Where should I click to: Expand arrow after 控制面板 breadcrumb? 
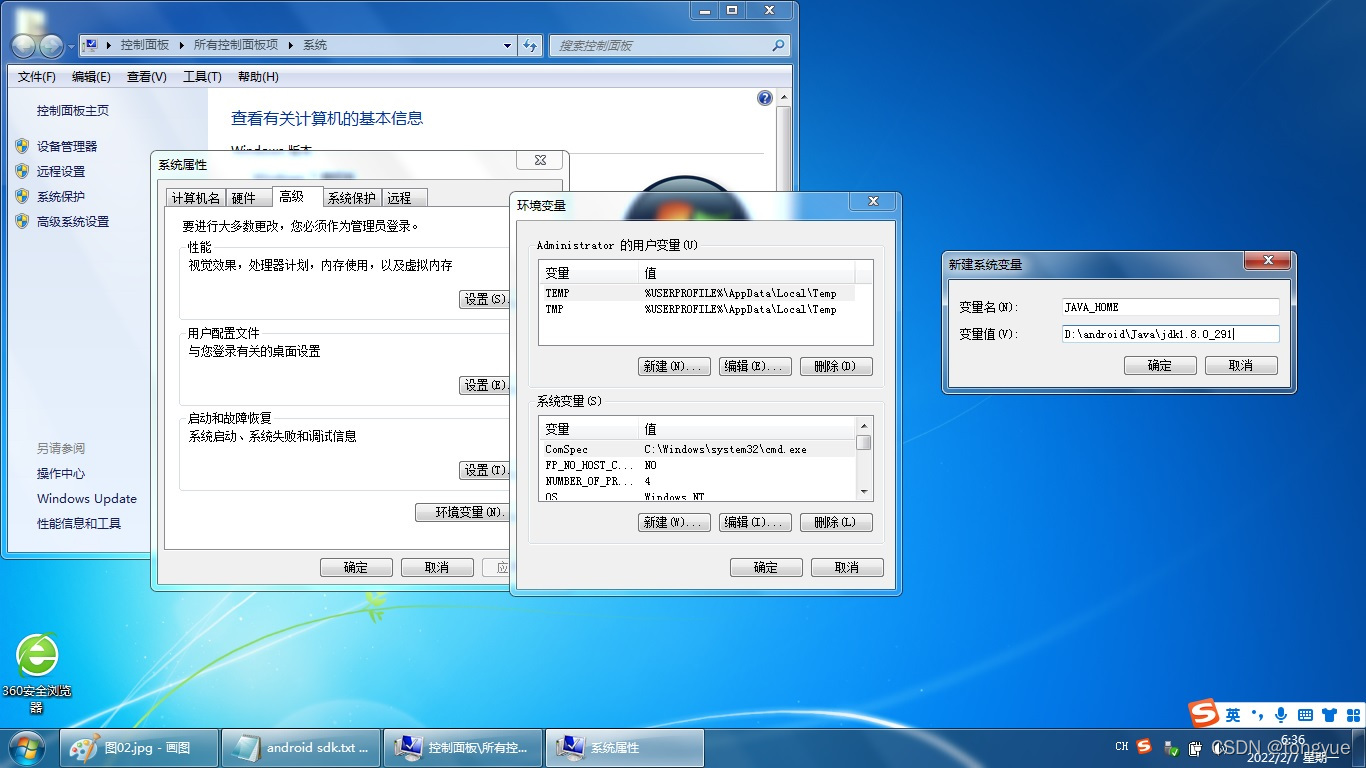[180, 45]
